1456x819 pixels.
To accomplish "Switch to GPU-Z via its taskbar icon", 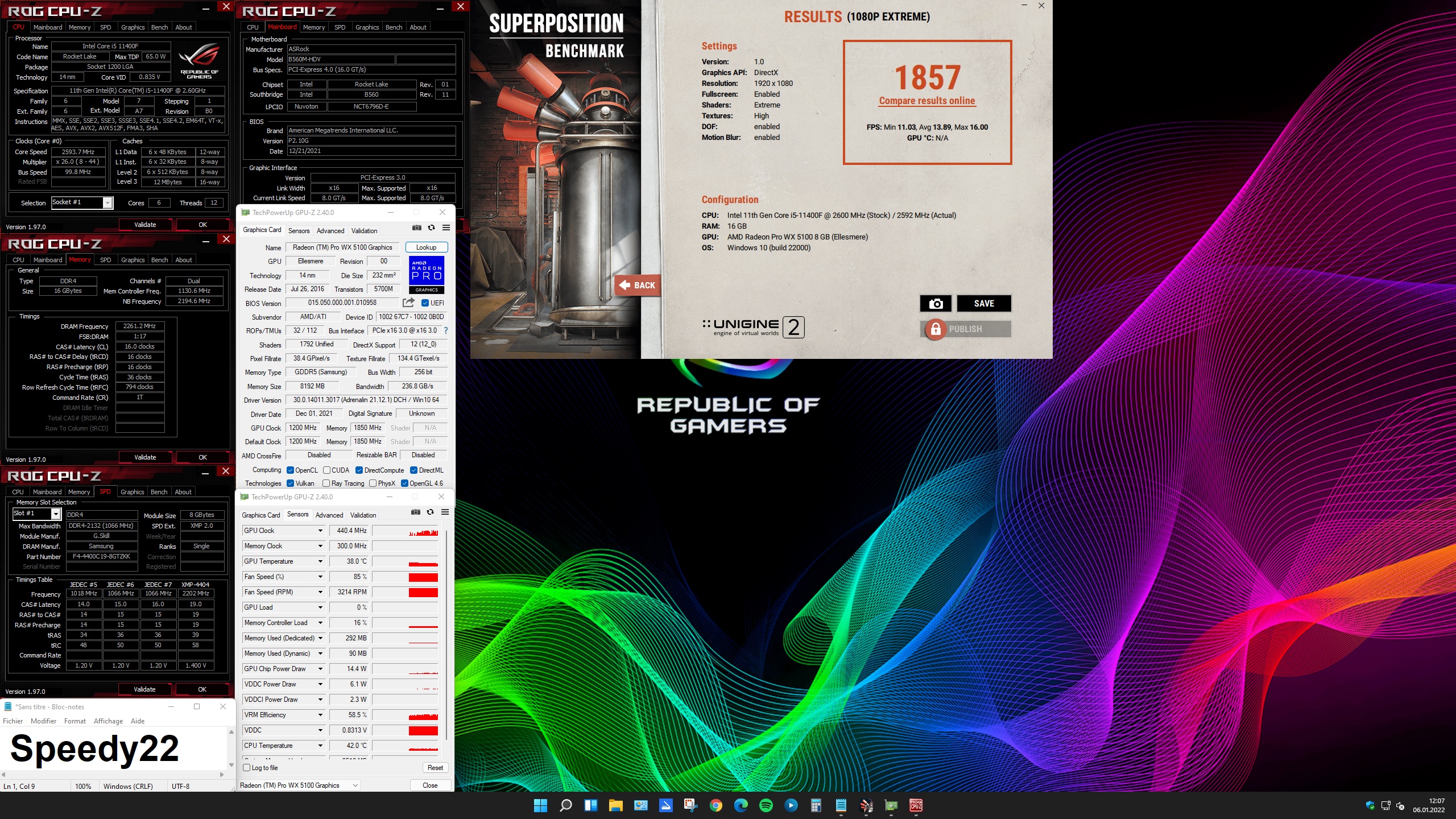I will click(891, 805).
